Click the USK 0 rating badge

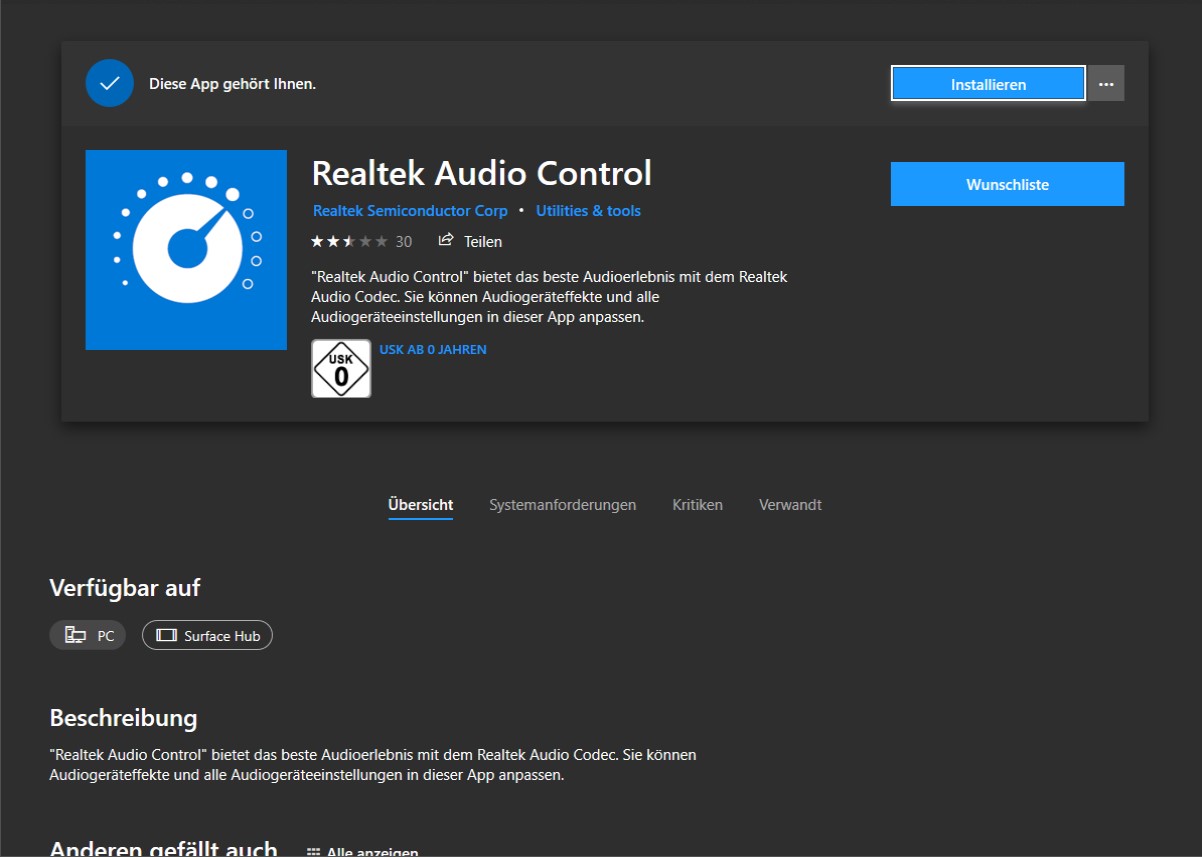(x=341, y=368)
